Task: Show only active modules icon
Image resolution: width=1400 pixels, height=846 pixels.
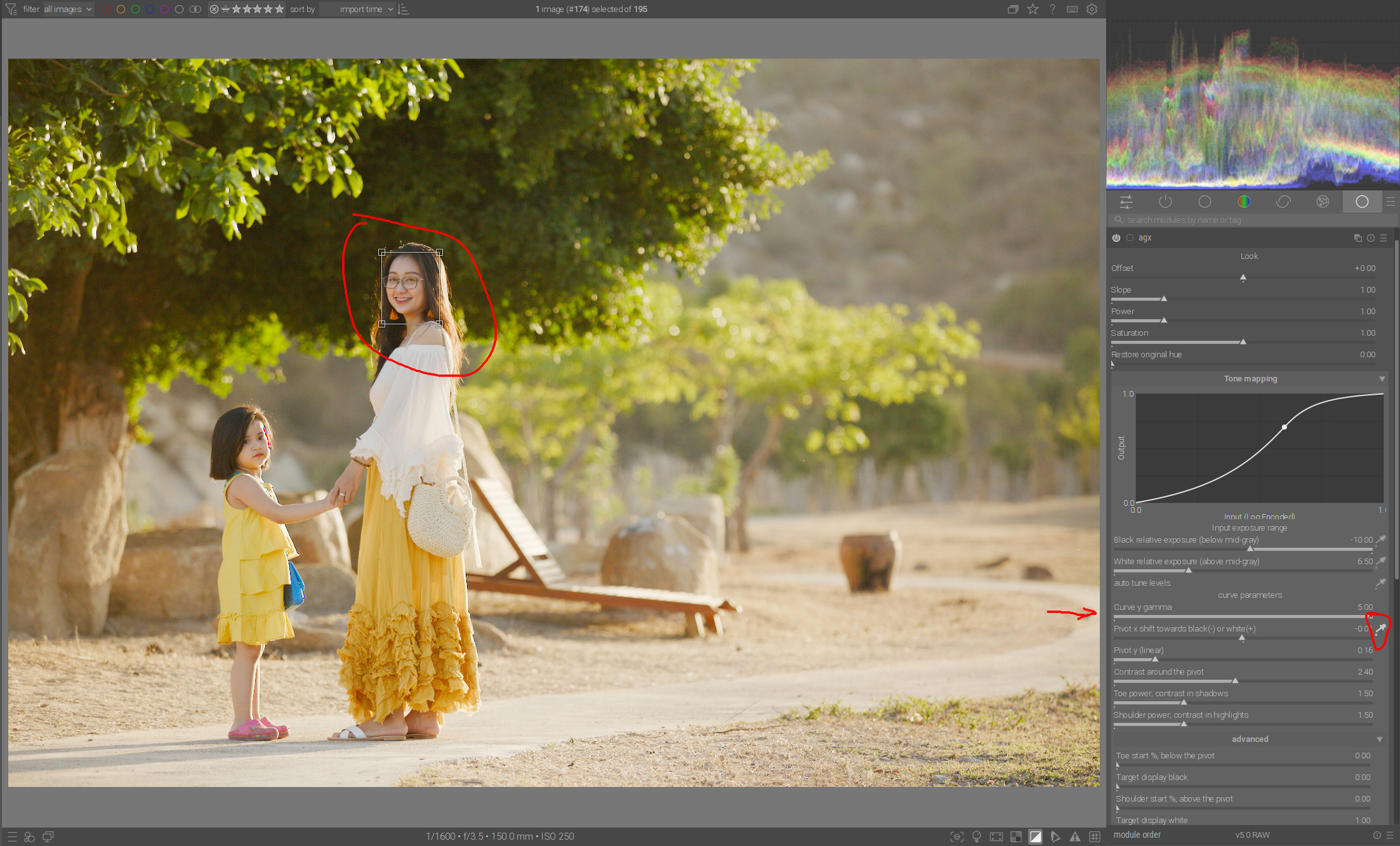Action: point(1165,202)
